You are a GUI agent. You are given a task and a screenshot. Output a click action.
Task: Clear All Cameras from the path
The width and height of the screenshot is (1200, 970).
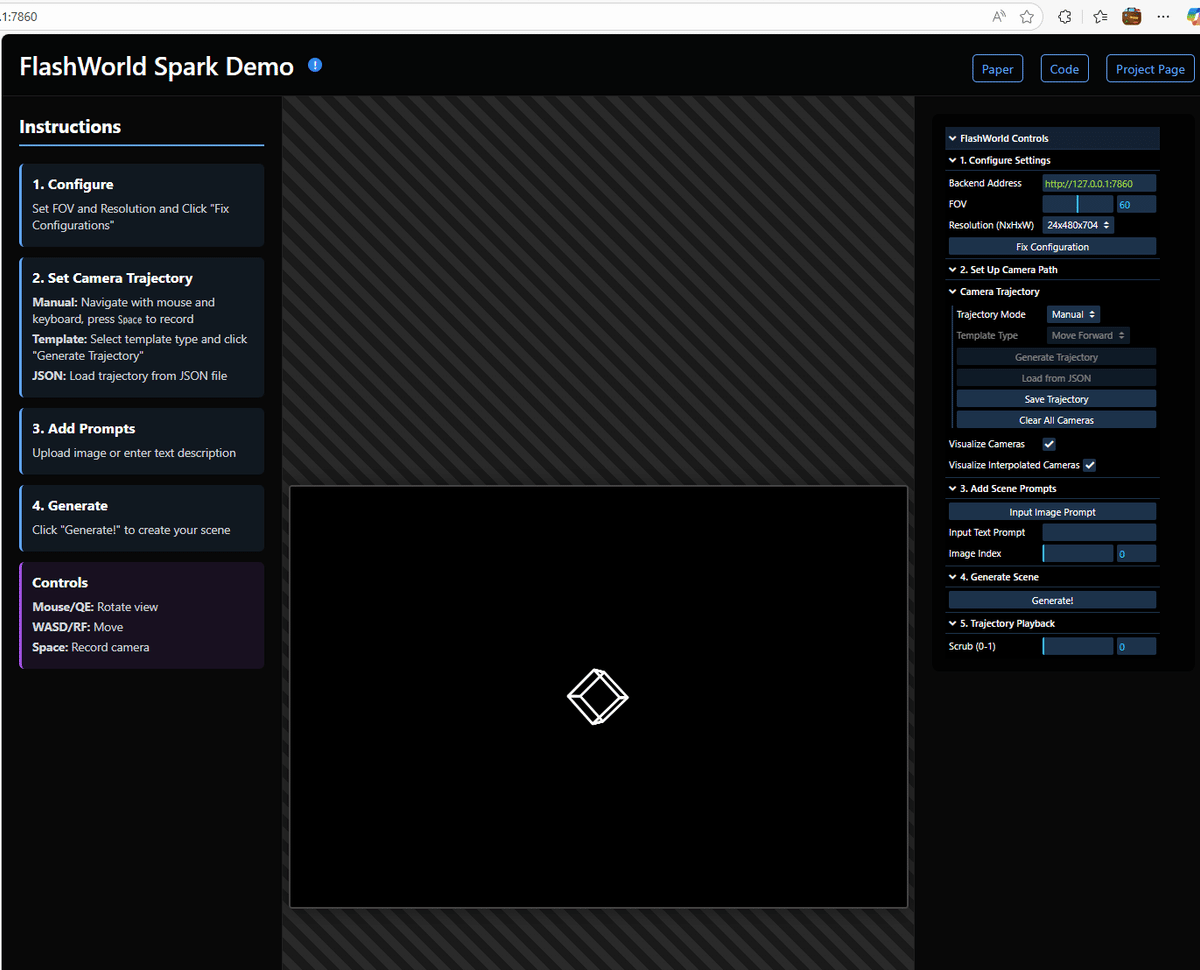1056,419
